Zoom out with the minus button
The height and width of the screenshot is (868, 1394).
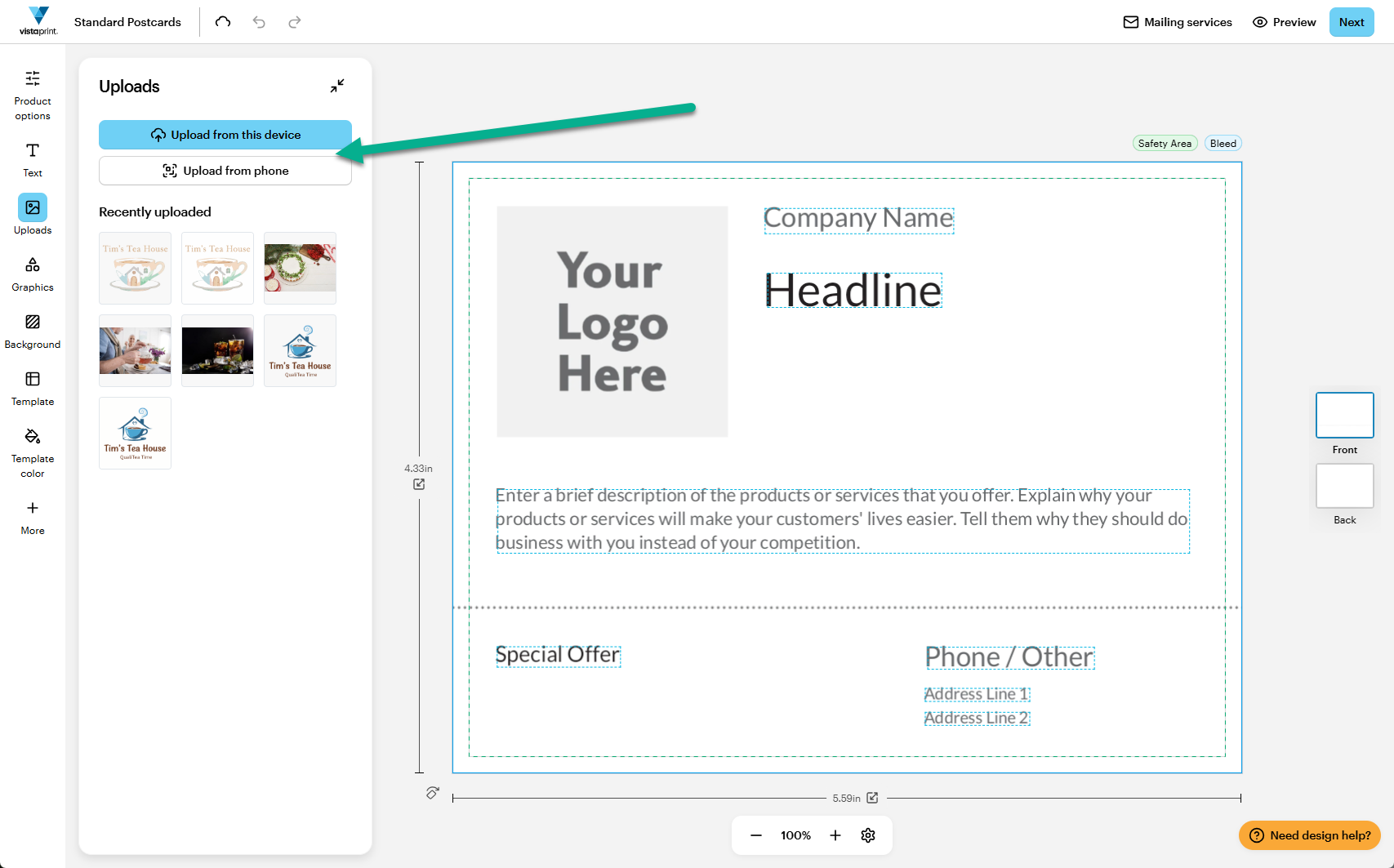coord(756,835)
